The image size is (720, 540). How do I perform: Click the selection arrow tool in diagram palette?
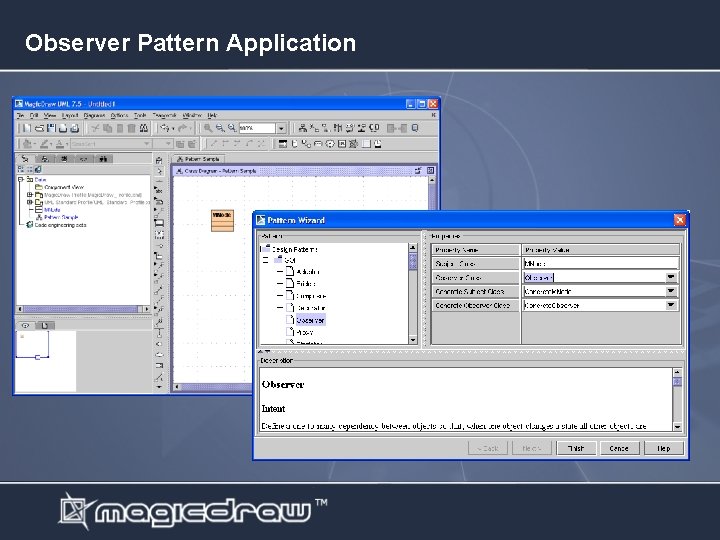(x=159, y=171)
